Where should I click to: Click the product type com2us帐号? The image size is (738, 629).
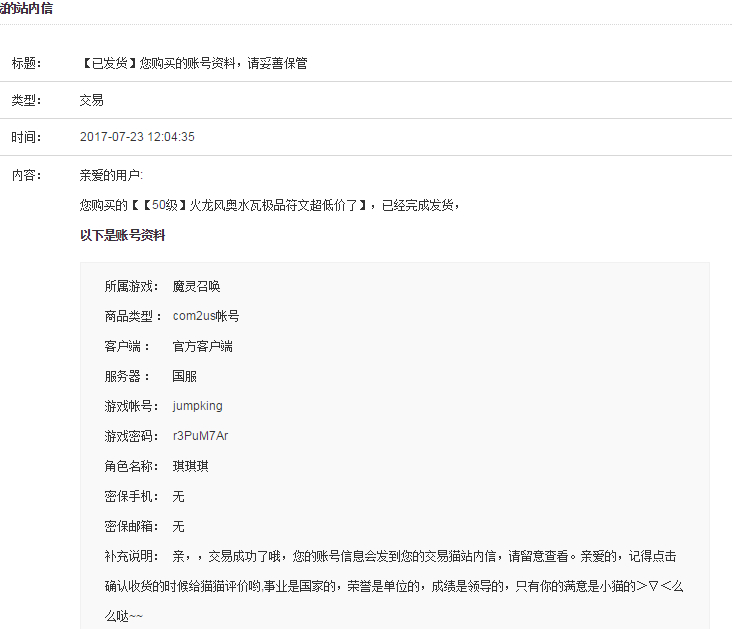coord(206,316)
